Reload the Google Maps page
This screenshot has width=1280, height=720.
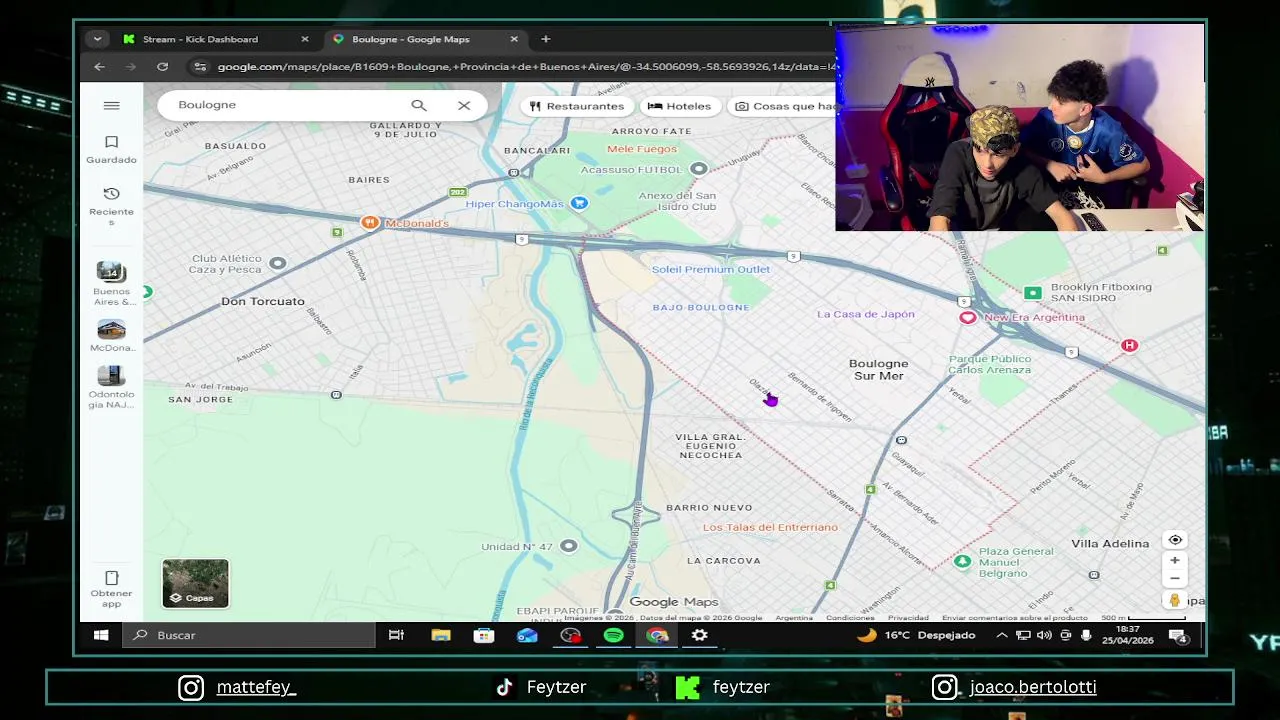tap(162, 66)
